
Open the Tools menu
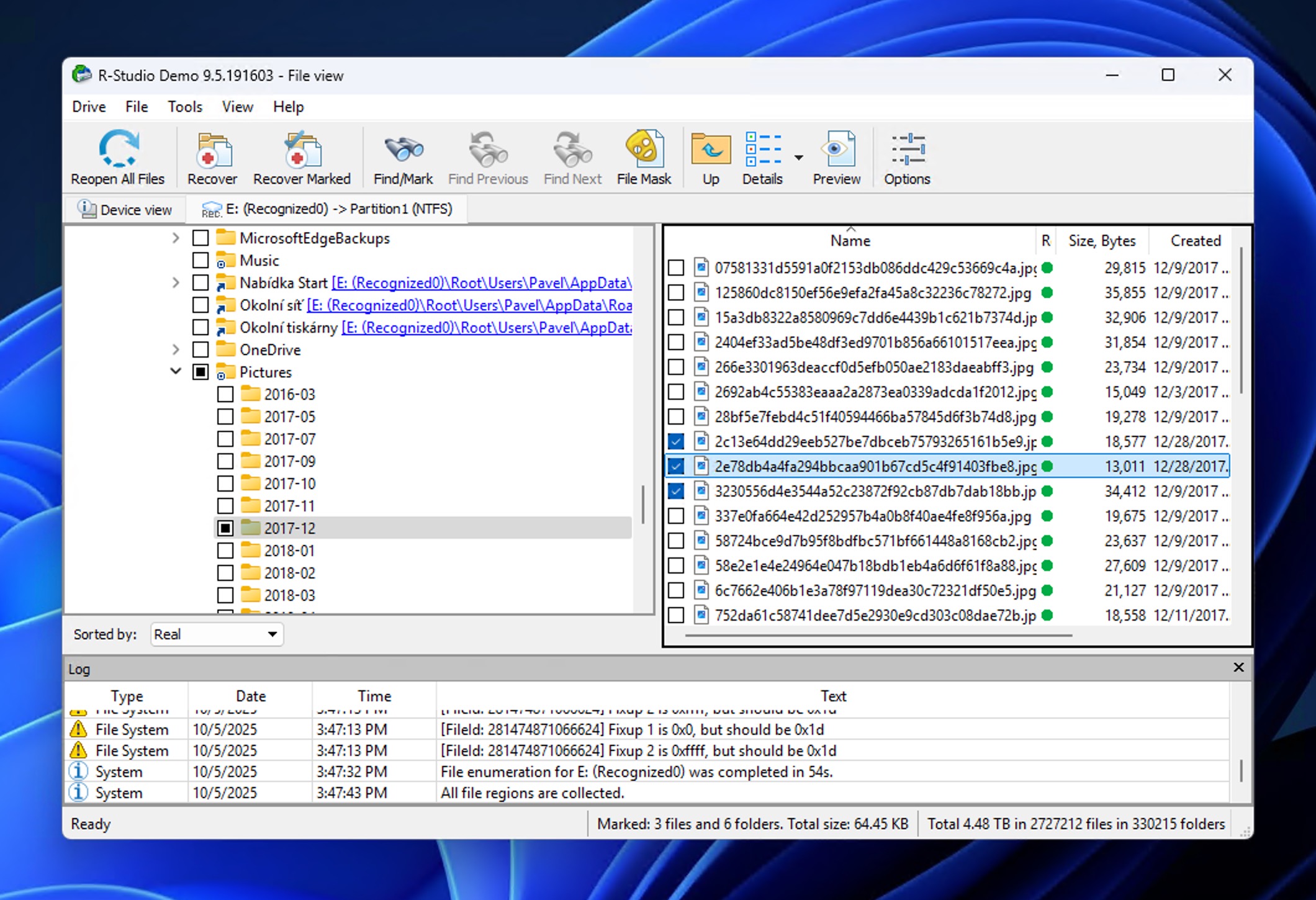click(184, 106)
